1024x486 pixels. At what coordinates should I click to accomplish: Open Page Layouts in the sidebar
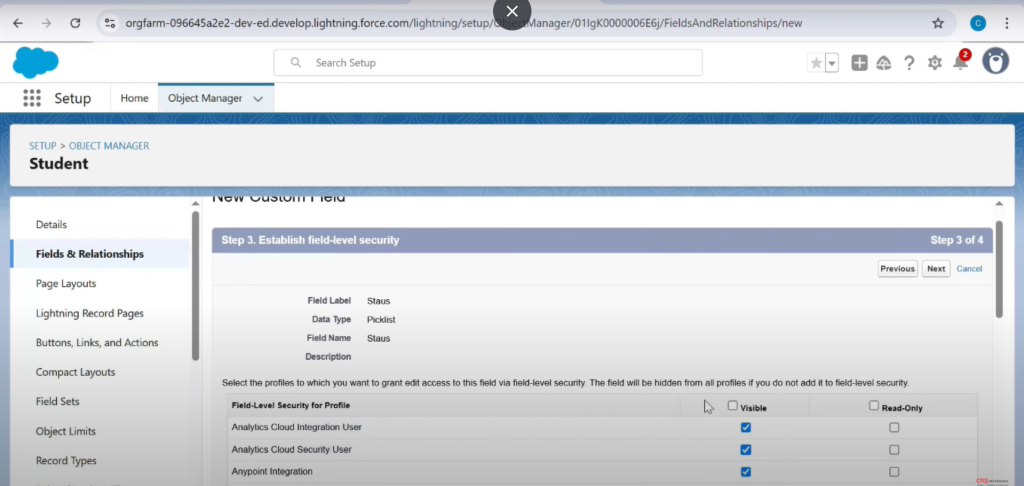(66, 283)
